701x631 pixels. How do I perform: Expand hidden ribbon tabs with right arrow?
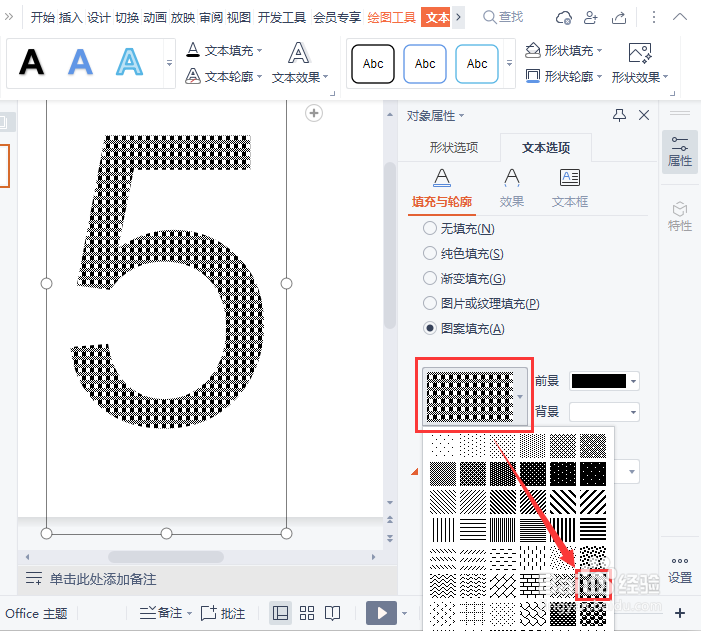pyautogui.click(x=458, y=17)
